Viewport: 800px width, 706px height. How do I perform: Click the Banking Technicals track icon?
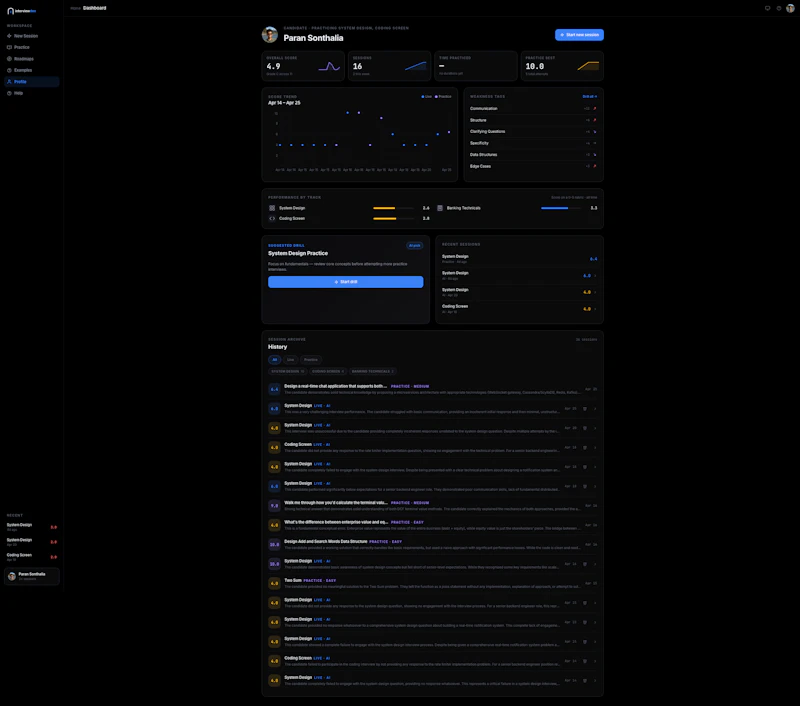pos(440,208)
